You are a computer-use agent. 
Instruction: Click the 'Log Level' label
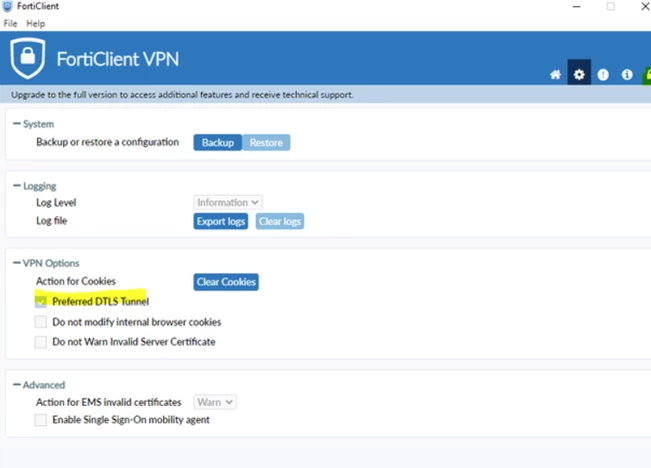click(56, 203)
